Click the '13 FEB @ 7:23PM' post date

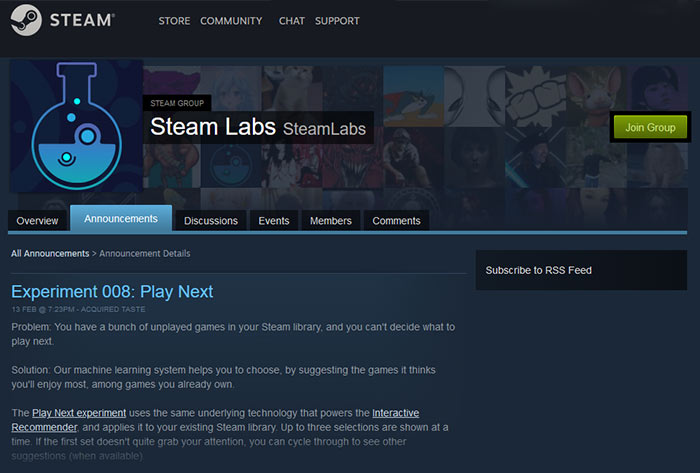click(x=43, y=309)
